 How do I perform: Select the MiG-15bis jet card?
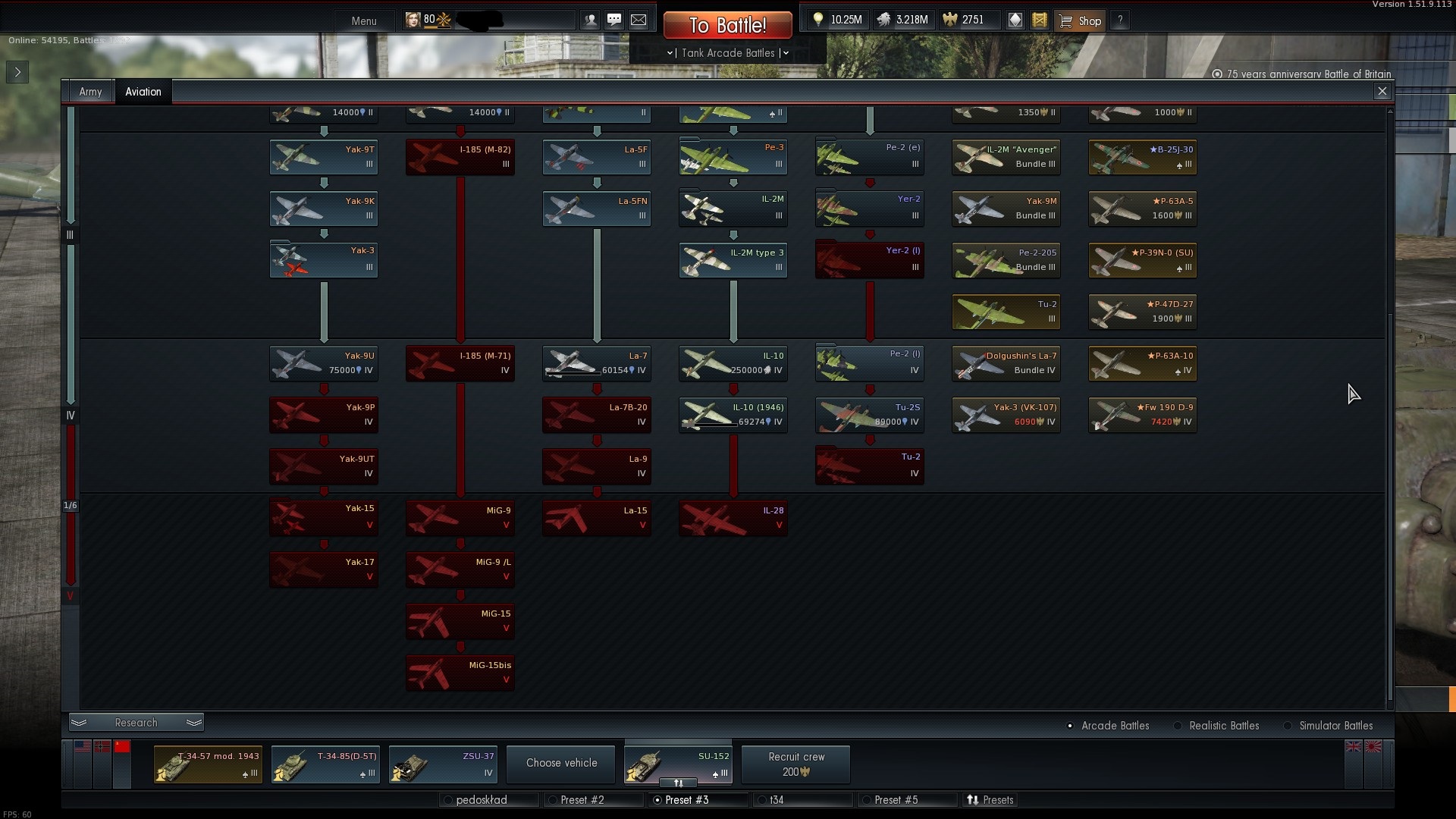point(460,673)
